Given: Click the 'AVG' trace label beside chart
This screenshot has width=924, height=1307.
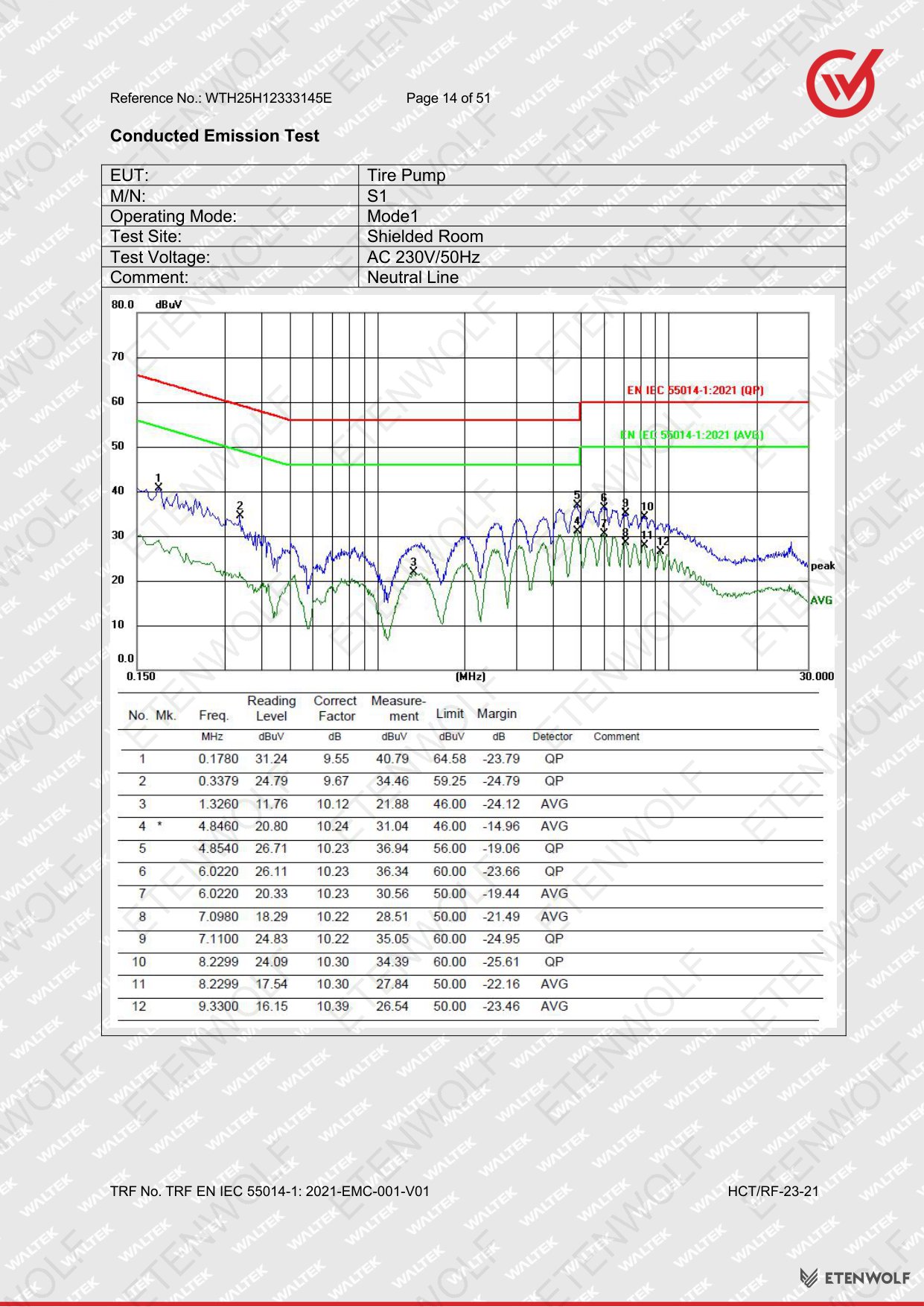Looking at the screenshot, I should pos(821,600).
